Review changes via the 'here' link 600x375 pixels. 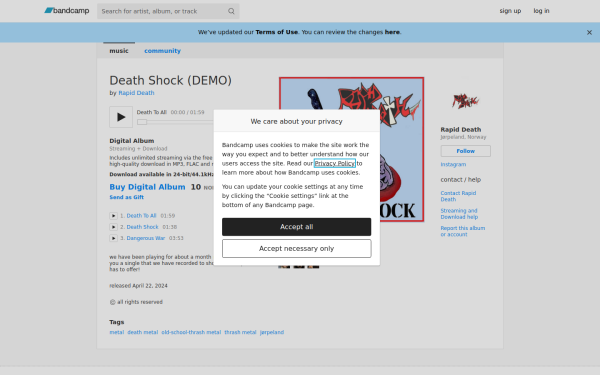pyautogui.click(x=392, y=32)
